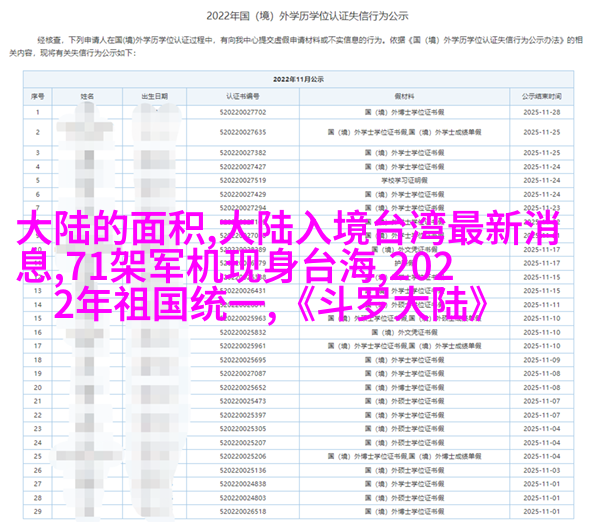600x522 pixels.
Task: Click the end date 2025-11-09
Action: click(542, 360)
